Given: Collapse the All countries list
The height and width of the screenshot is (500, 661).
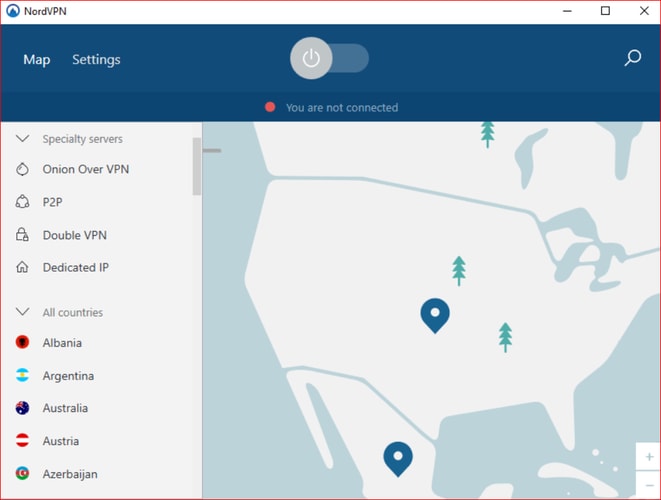Looking at the screenshot, I should coord(22,312).
